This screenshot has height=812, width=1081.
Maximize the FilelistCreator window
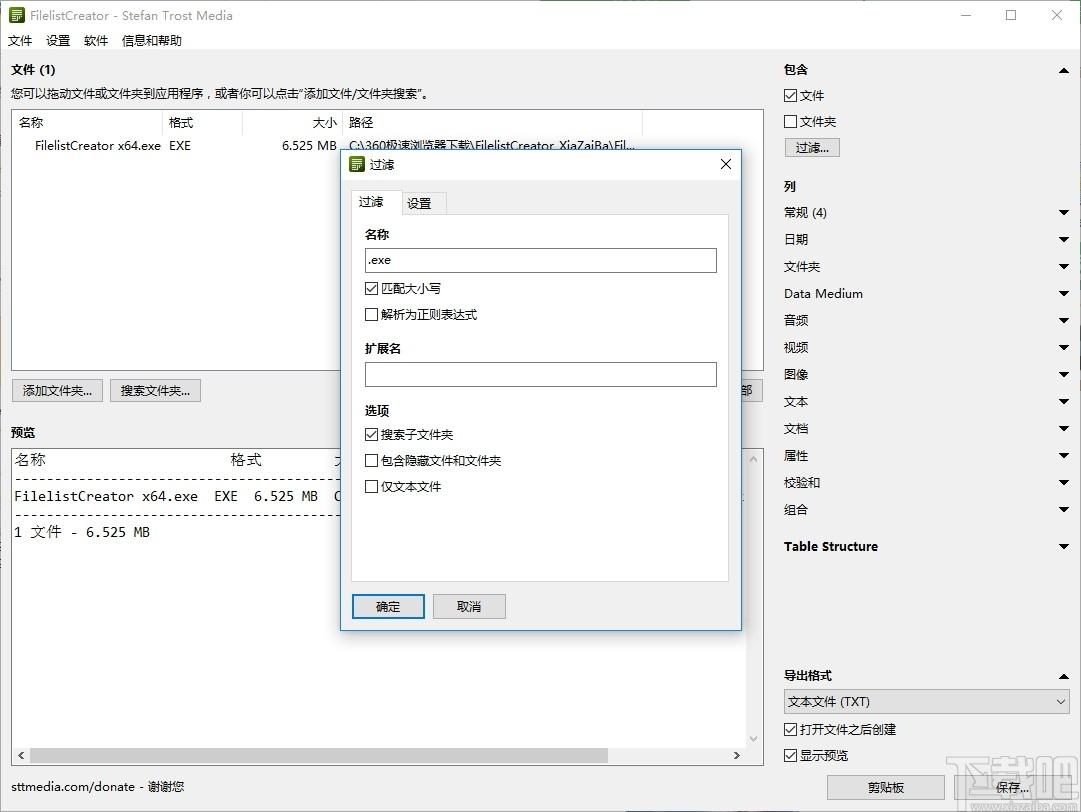point(1011,15)
